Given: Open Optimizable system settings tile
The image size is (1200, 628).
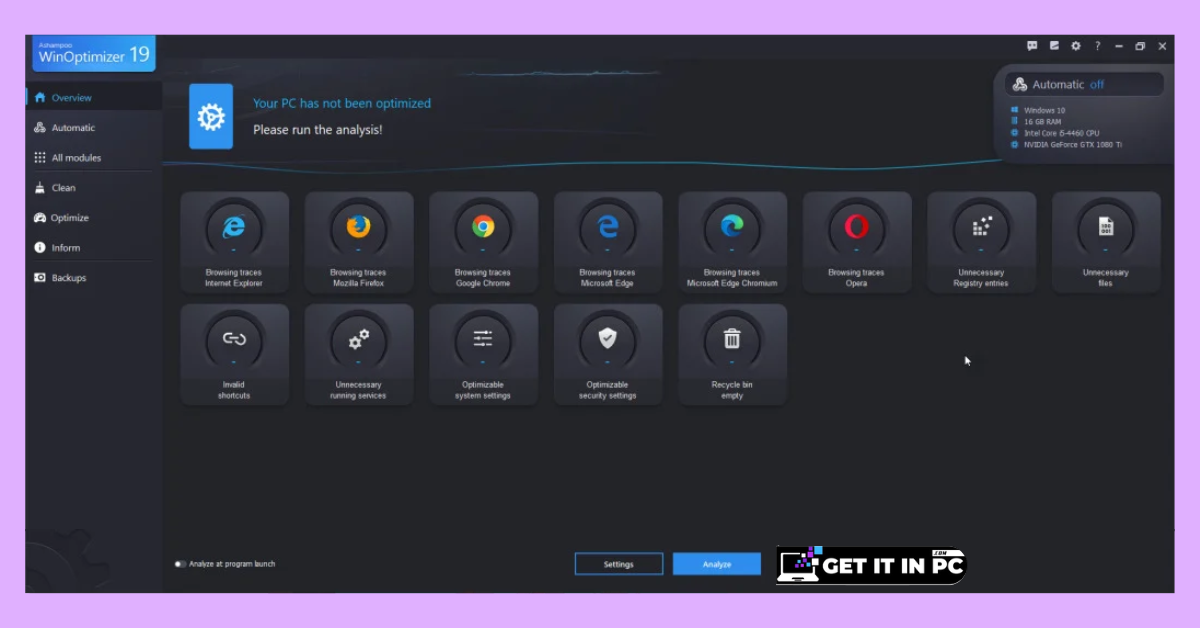Looking at the screenshot, I should (x=483, y=355).
